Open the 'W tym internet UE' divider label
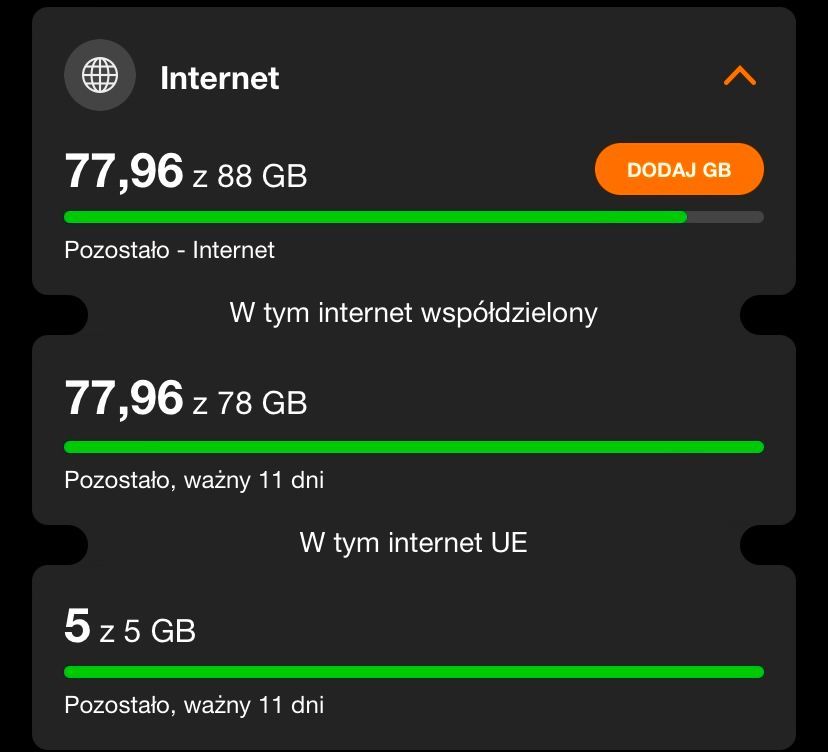Screen dimensions: 828x752 413,543
